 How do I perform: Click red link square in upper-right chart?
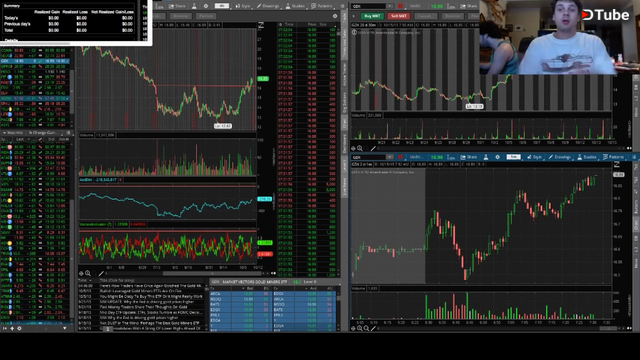tap(400, 6)
